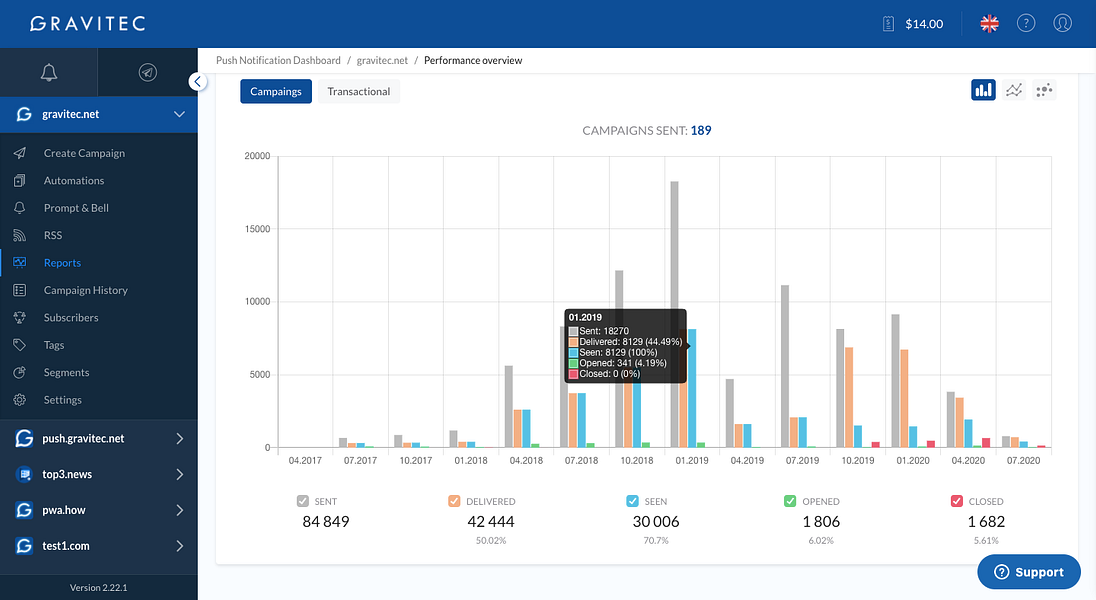Image resolution: width=1096 pixels, height=600 pixels.
Task: Collapse the sidebar with the arrow button
Action: click(198, 82)
